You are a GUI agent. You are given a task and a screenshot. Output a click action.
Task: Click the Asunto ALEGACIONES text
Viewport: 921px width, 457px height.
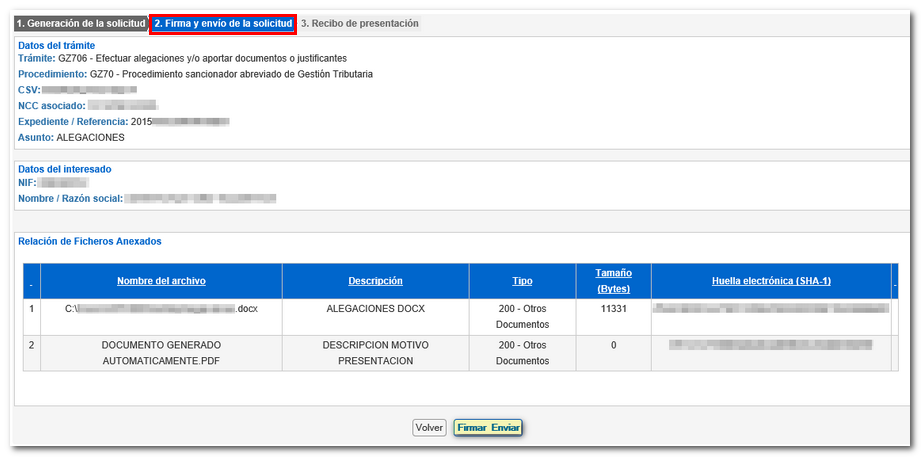tap(90, 137)
